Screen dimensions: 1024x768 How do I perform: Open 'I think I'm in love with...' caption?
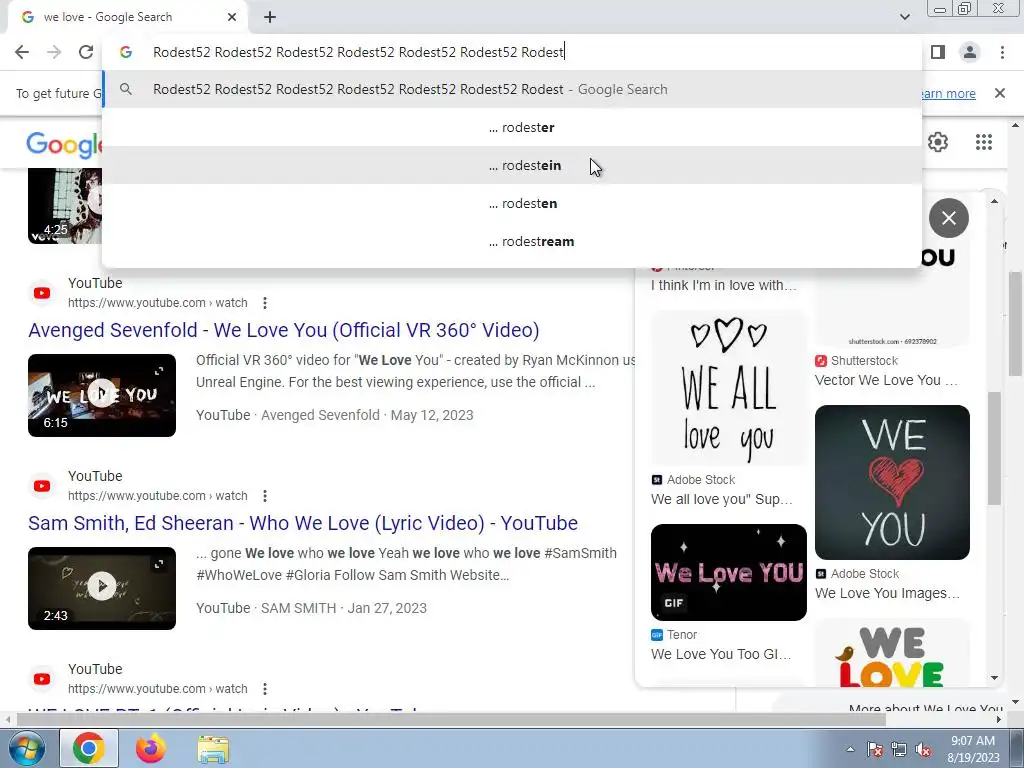pos(724,285)
